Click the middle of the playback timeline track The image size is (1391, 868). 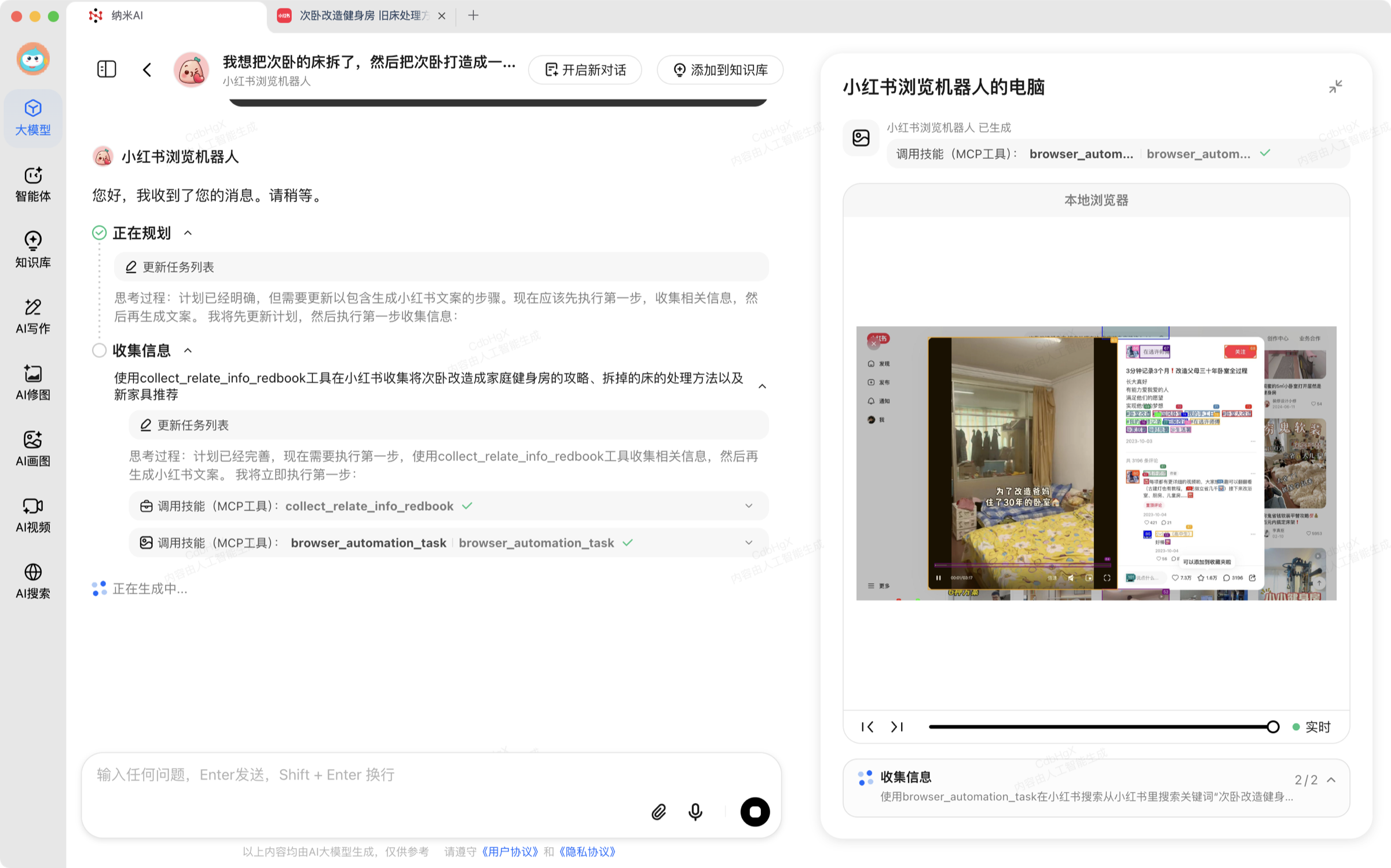(x=1100, y=727)
